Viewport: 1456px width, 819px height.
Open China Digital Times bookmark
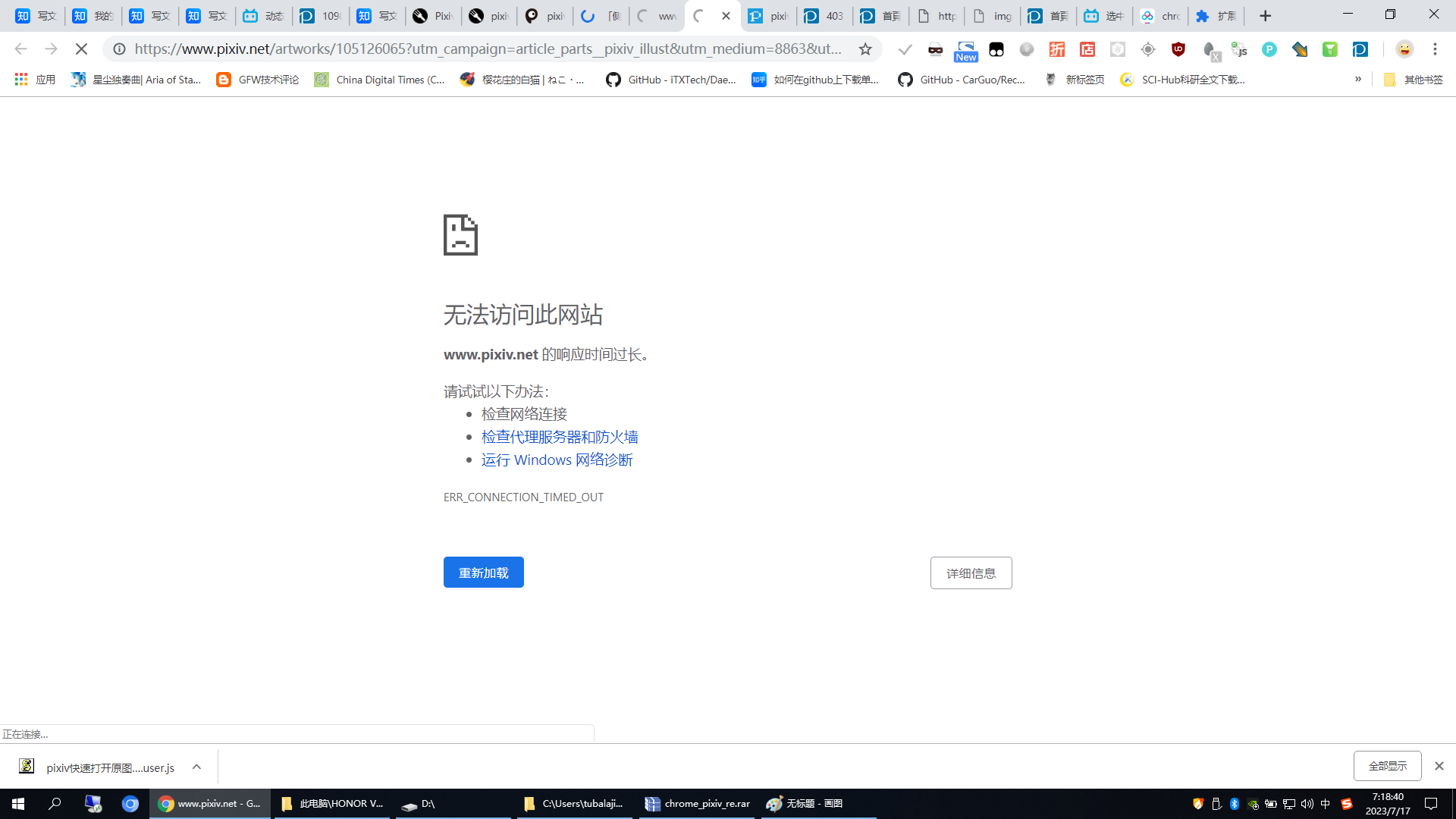click(x=380, y=80)
